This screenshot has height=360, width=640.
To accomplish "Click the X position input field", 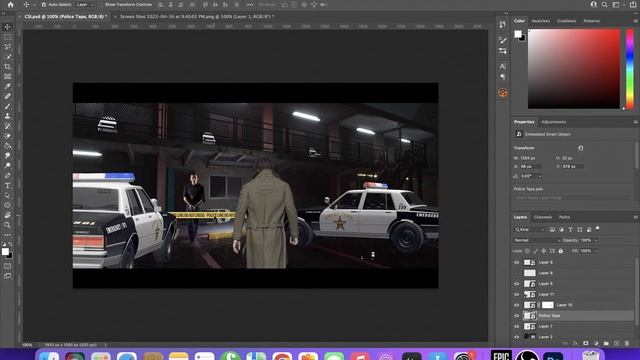I will [x=531, y=167].
